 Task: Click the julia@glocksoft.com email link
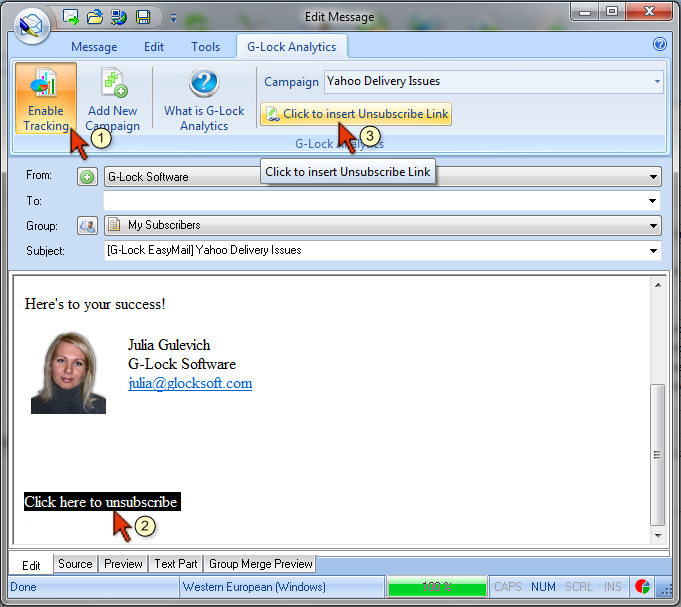190,383
